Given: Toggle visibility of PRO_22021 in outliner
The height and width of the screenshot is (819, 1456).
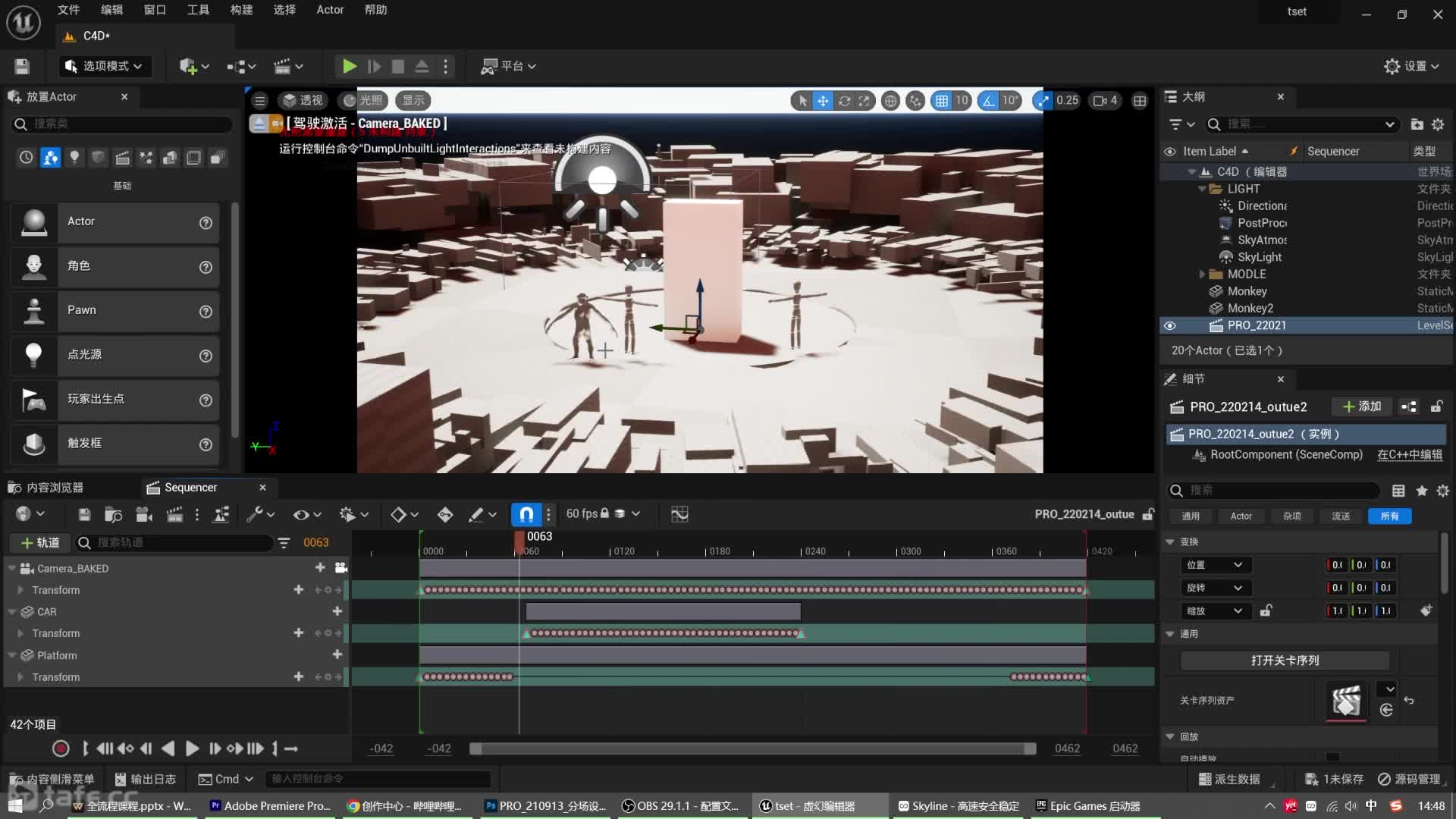Looking at the screenshot, I should click(x=1170, y=326).
